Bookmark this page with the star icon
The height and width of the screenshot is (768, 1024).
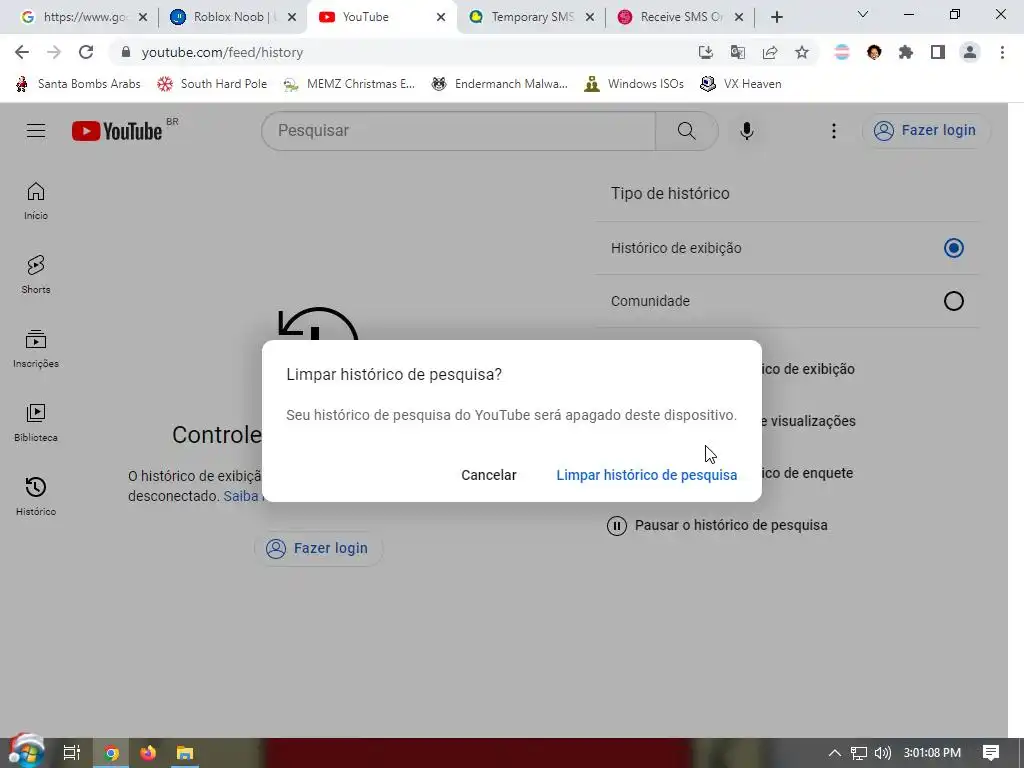click(802, 52)
